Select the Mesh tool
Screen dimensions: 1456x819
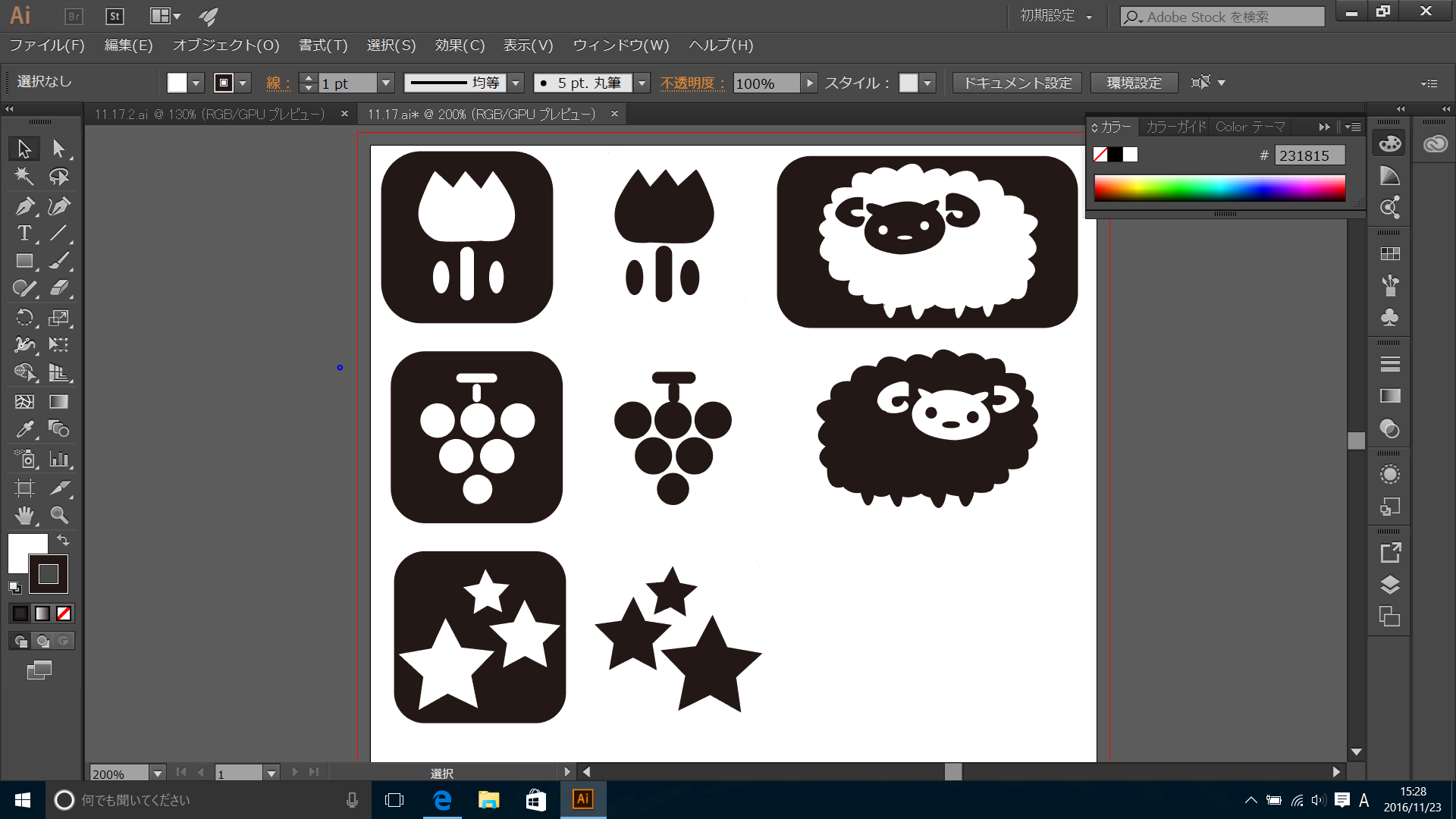pyautogui.click(x=24, y=401)
